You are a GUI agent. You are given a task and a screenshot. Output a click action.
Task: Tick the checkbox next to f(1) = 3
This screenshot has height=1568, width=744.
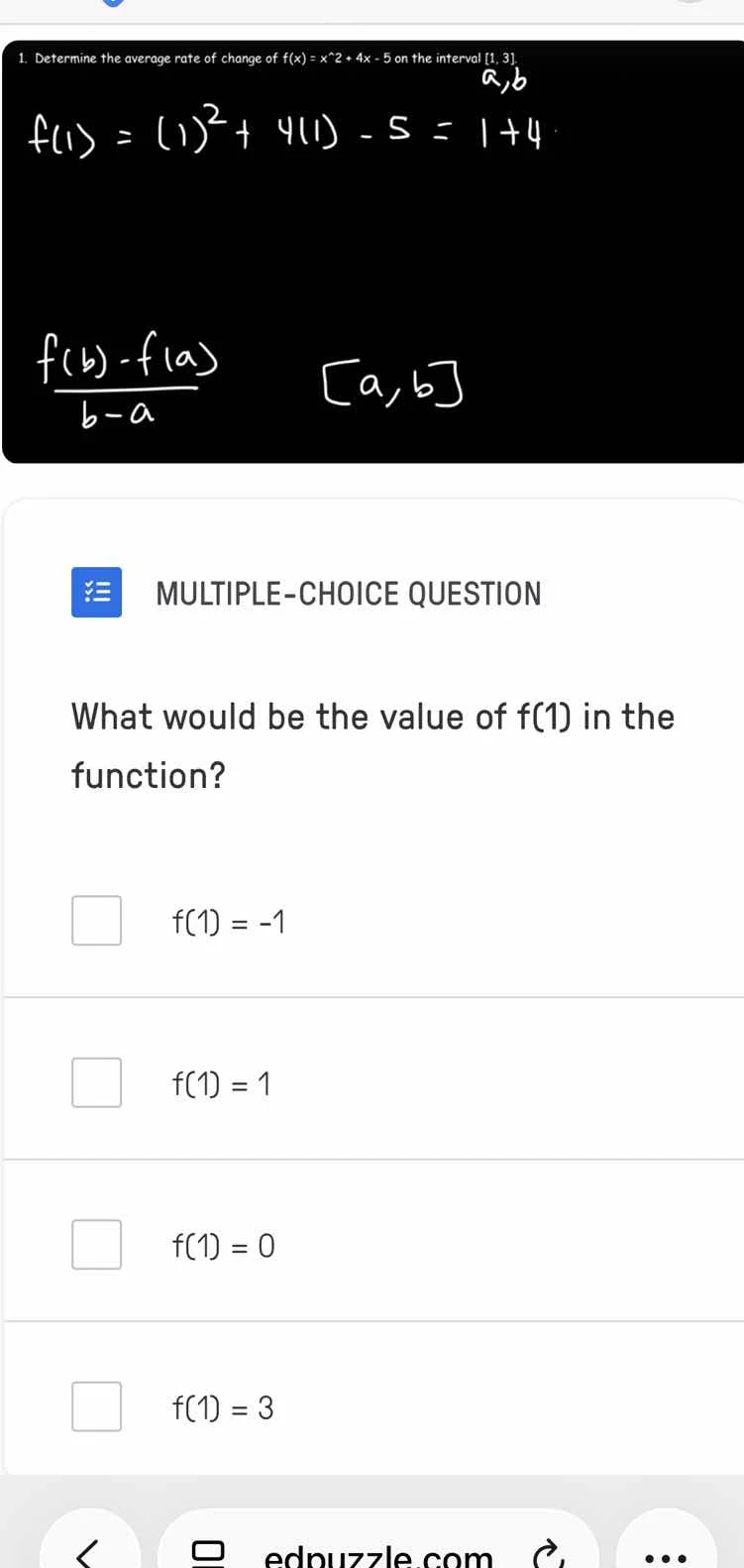(96, 1406)
